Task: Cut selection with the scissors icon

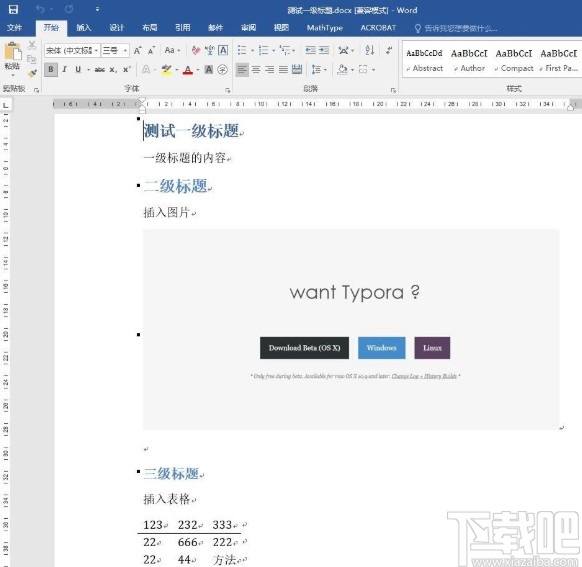Action: (32, 46)
